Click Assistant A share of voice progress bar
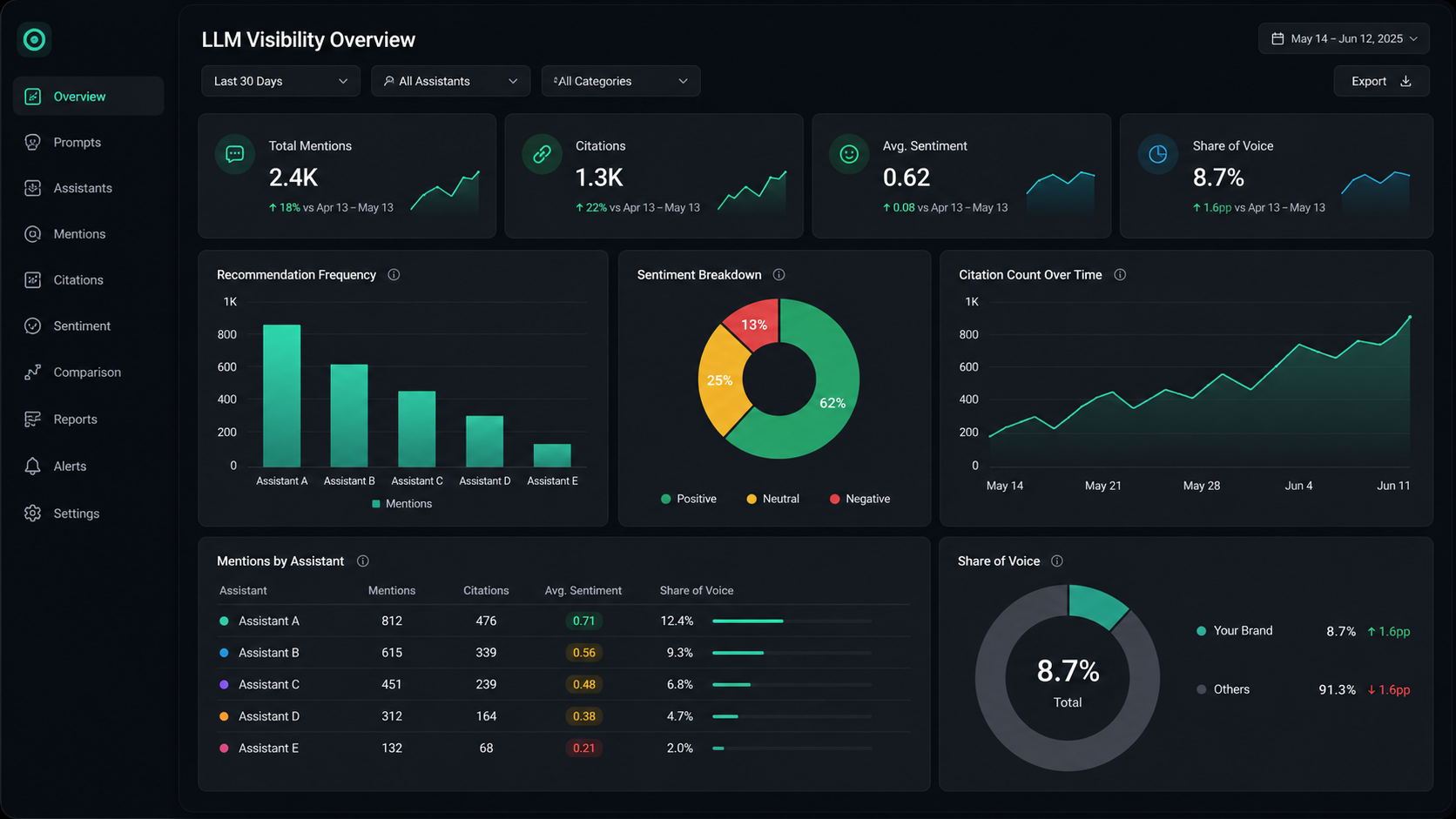The image size is (1456, 819). click(x=792, y=621)
